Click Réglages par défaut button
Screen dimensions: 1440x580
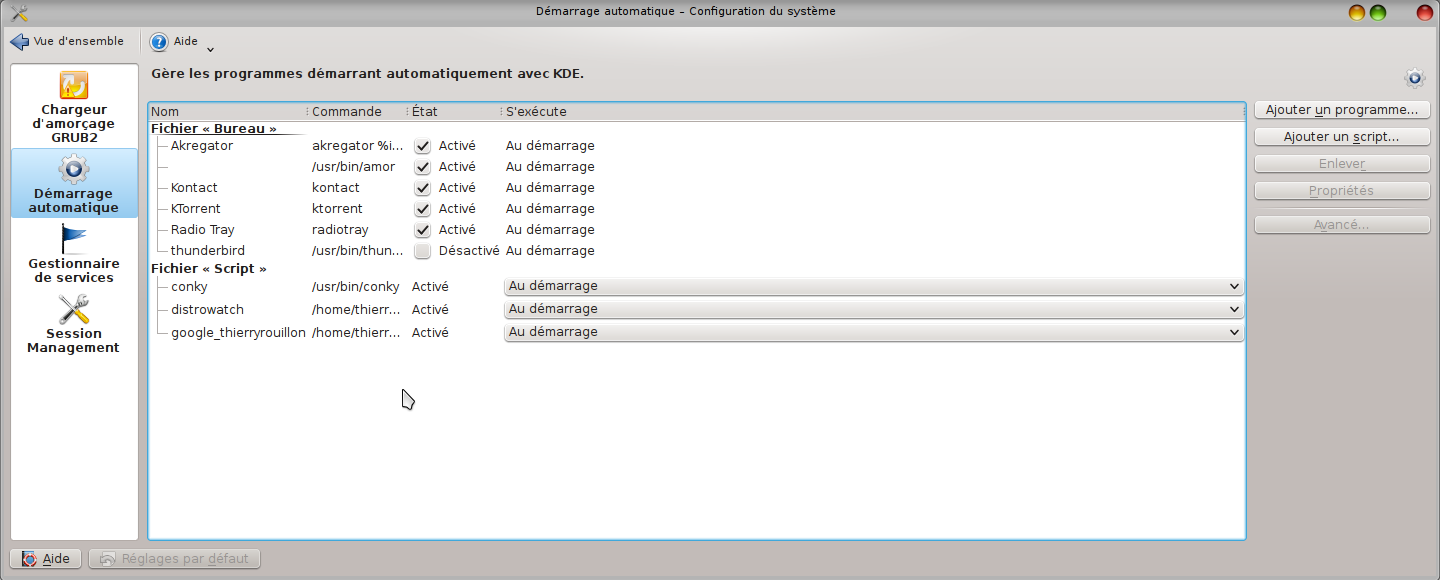click(x=175, y=559)
